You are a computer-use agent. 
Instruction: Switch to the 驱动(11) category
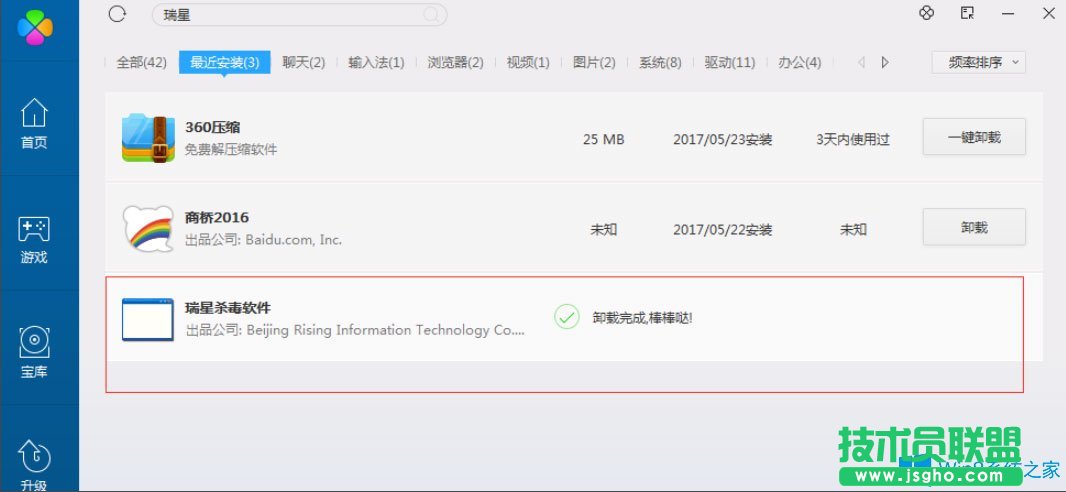click(x=729, y=63)
